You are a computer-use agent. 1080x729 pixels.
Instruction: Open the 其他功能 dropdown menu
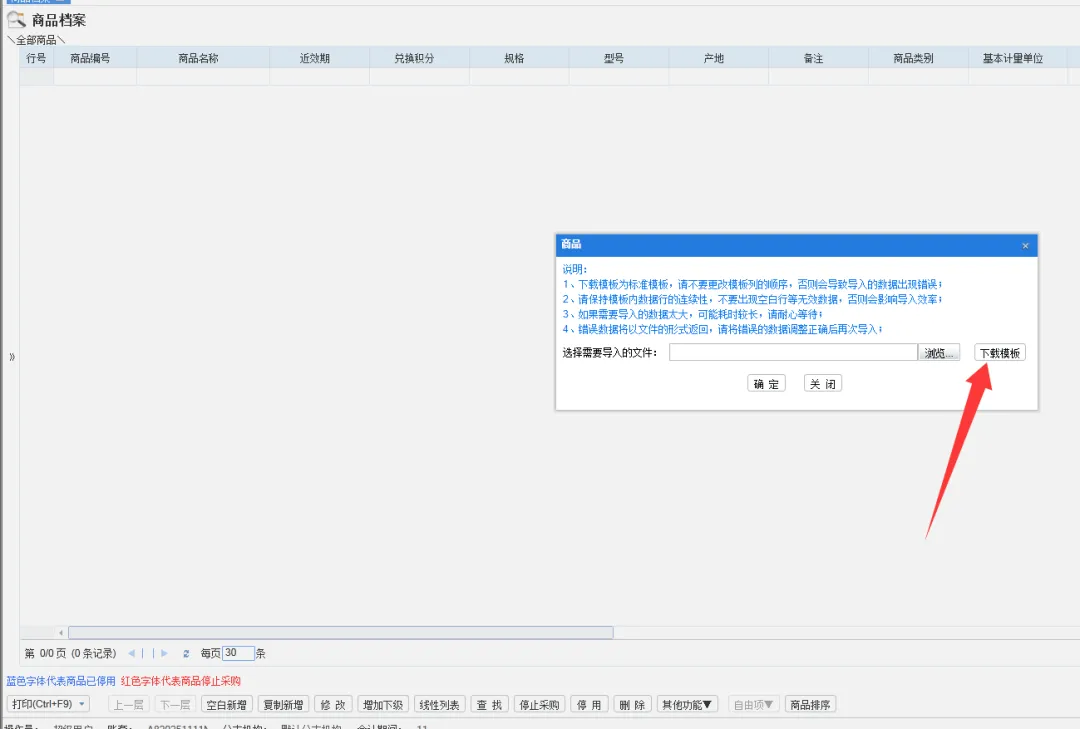(688, 704)
